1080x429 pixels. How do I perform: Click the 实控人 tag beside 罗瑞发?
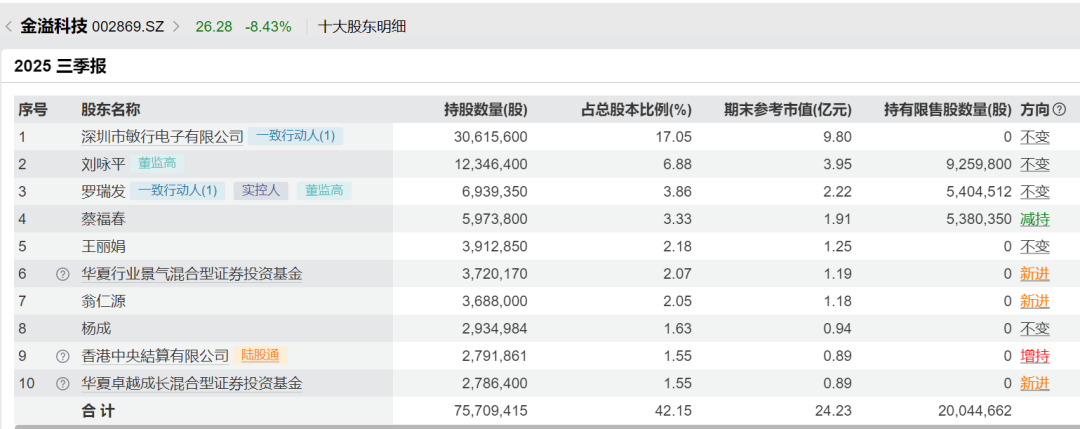(x=260, y=191)
